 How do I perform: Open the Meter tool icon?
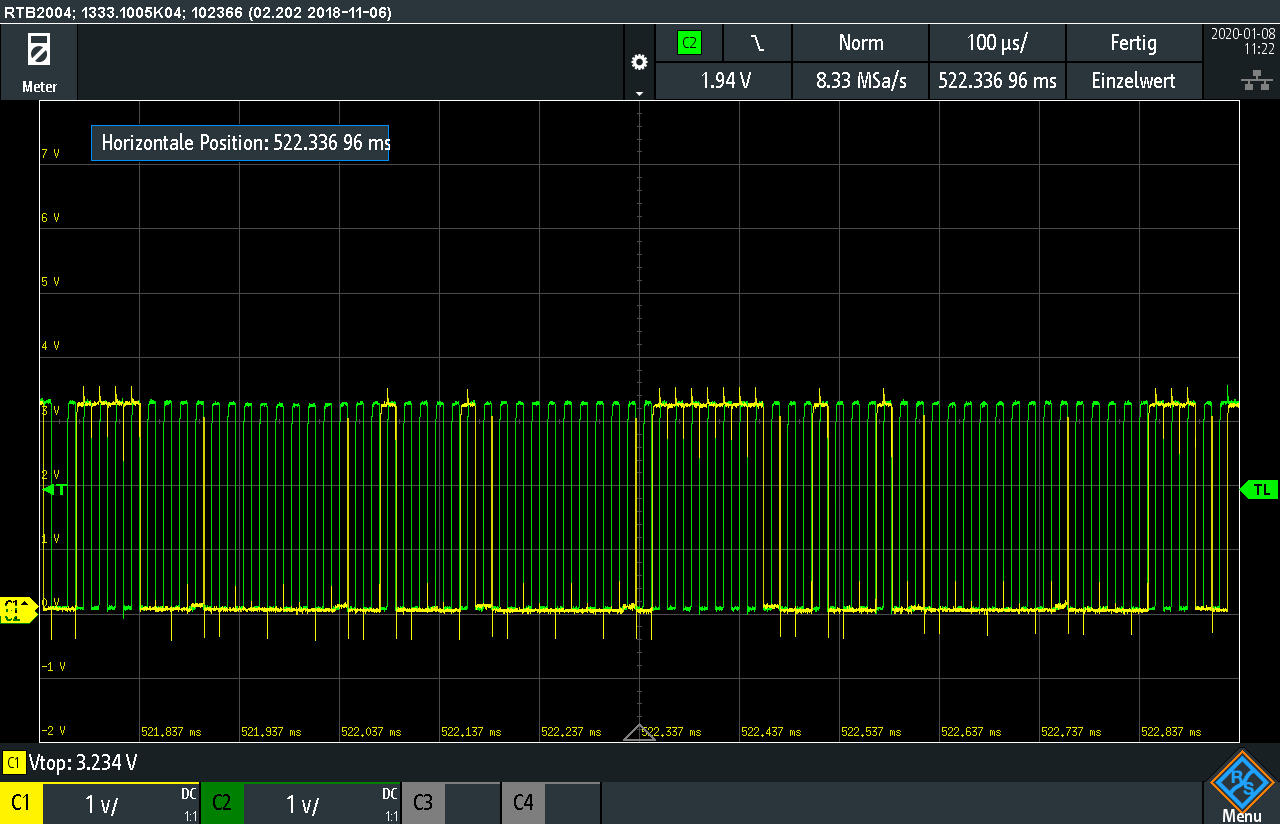click(x=39, y=61)
